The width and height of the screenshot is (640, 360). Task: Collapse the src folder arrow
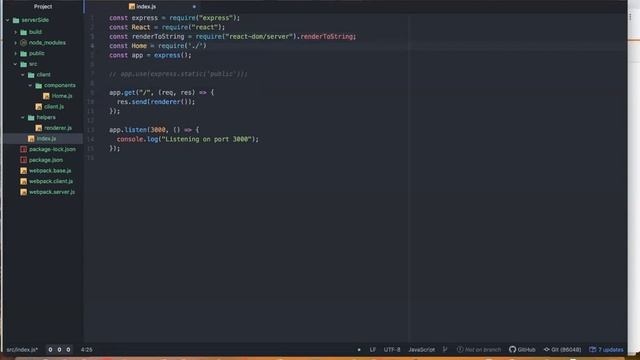coord(15,64)
